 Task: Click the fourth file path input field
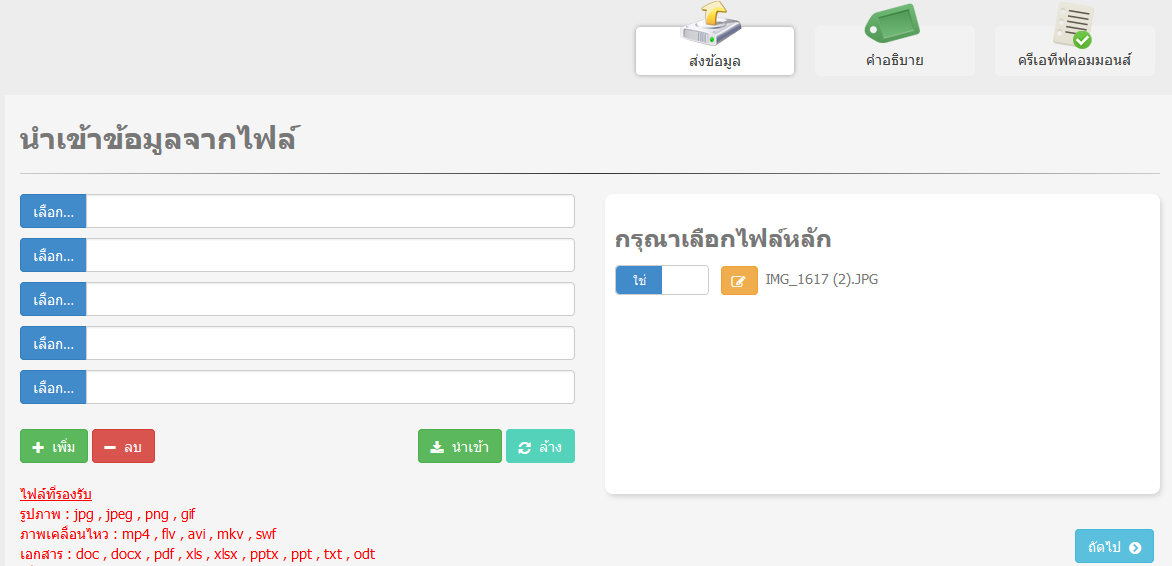[329, 344]
